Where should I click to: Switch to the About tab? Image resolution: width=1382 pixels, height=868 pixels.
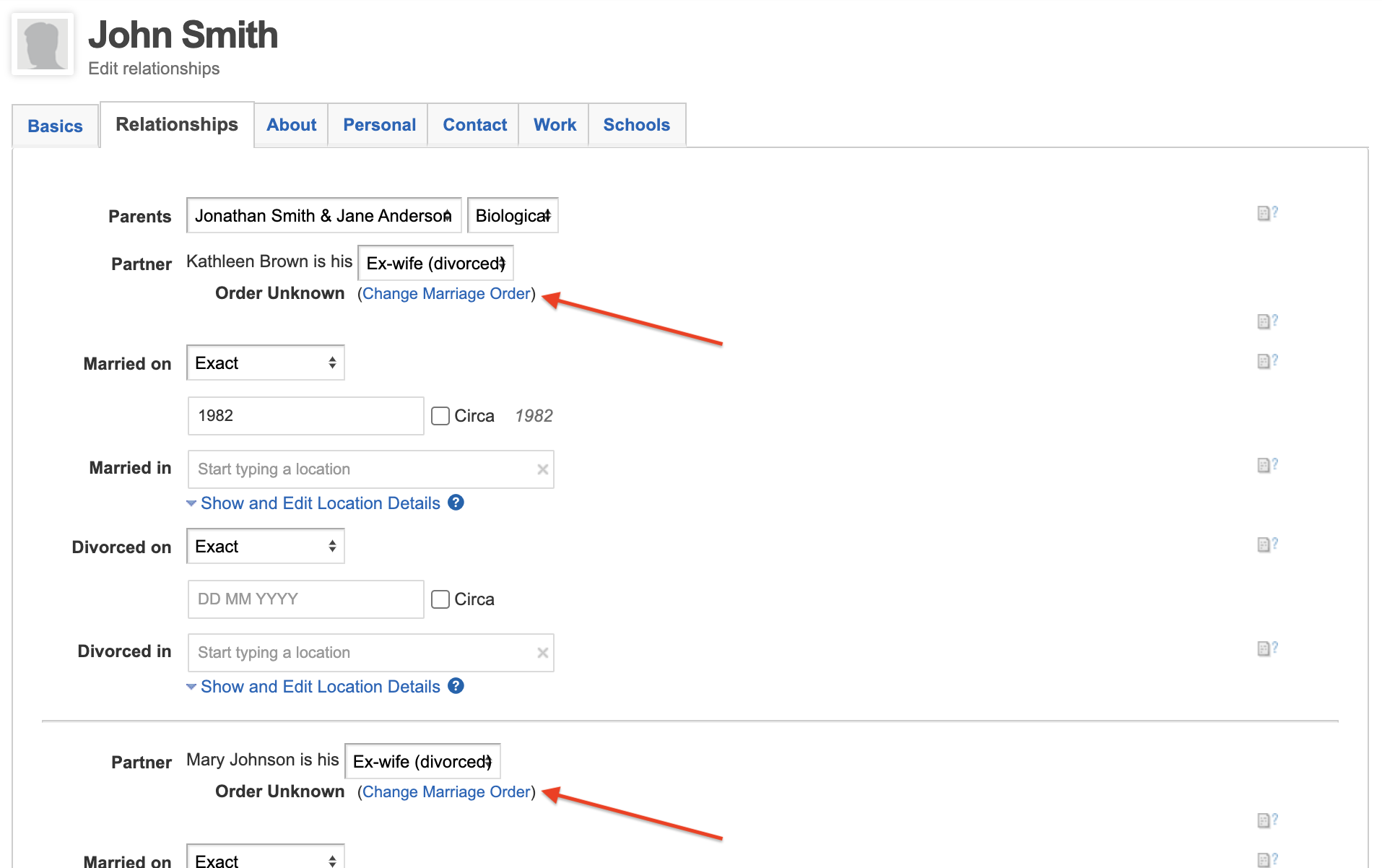(x=290, y=124)
